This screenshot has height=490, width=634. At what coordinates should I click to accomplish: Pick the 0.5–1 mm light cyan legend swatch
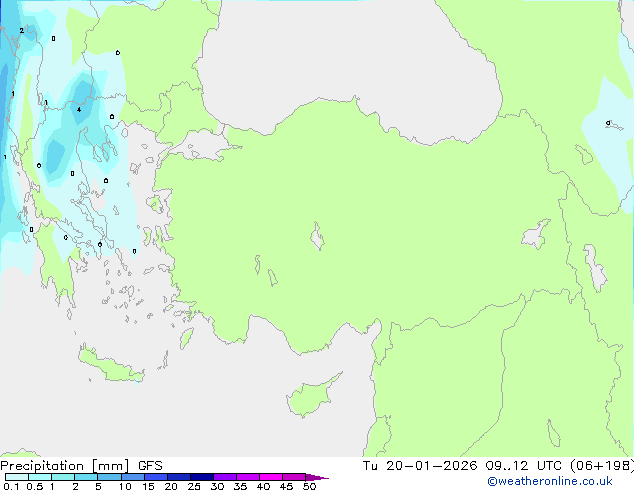[40, 477]
